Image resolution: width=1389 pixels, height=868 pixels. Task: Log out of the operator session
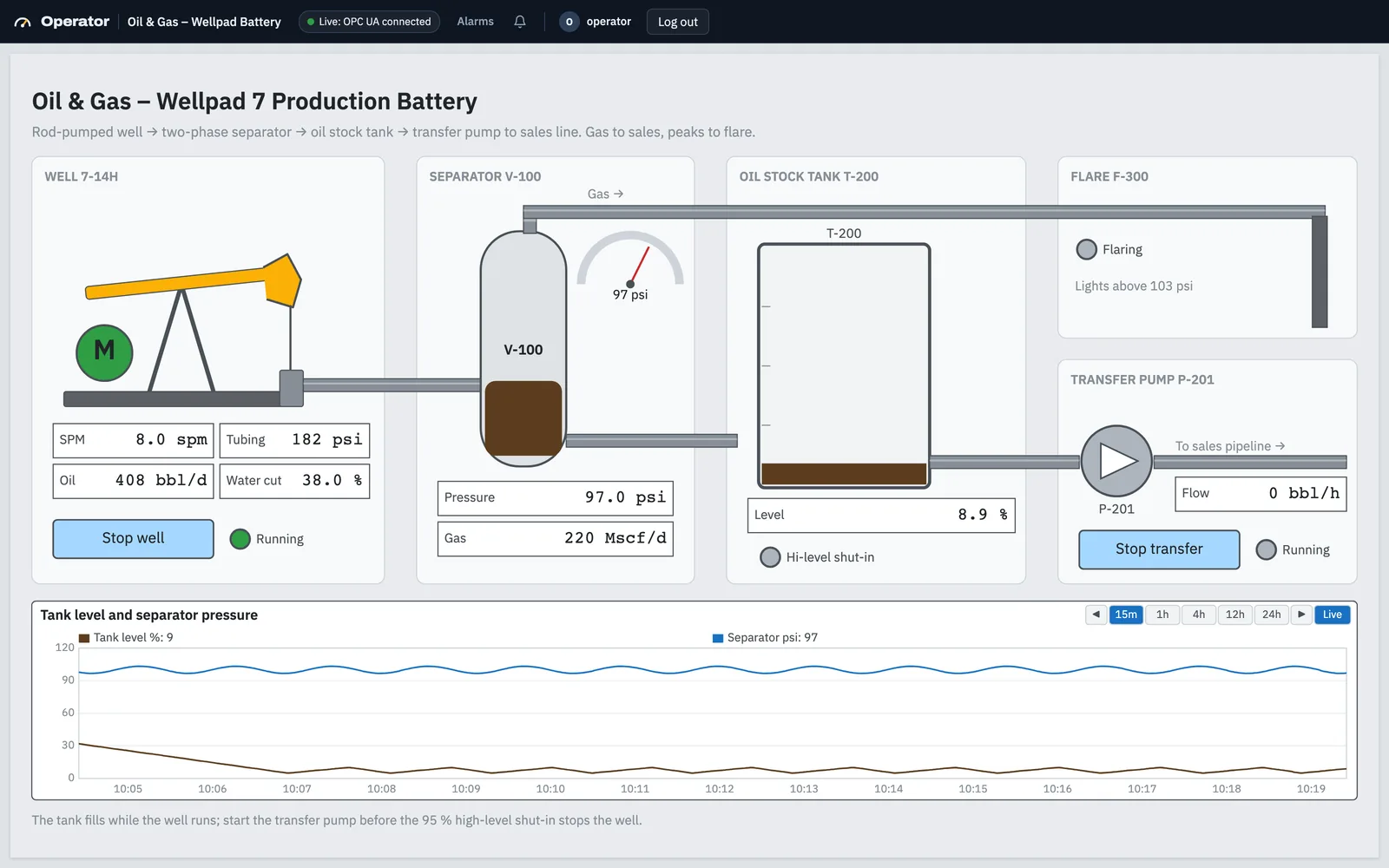tap(678, 22)
